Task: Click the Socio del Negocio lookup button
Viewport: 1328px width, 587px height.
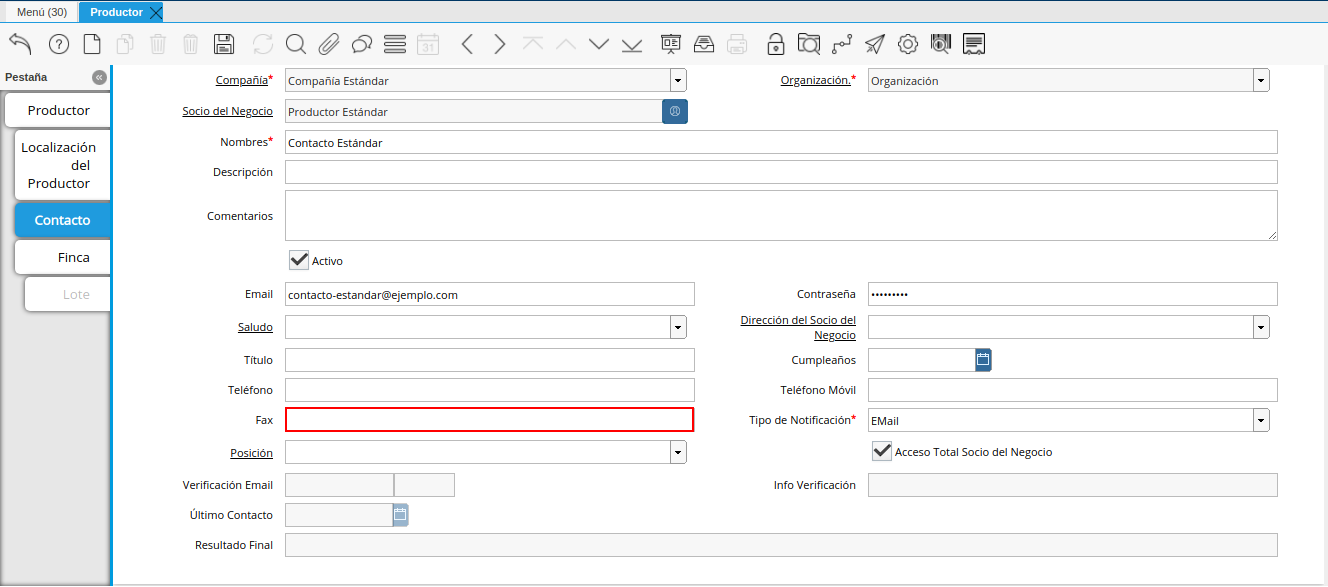Action: pos(675,111)
